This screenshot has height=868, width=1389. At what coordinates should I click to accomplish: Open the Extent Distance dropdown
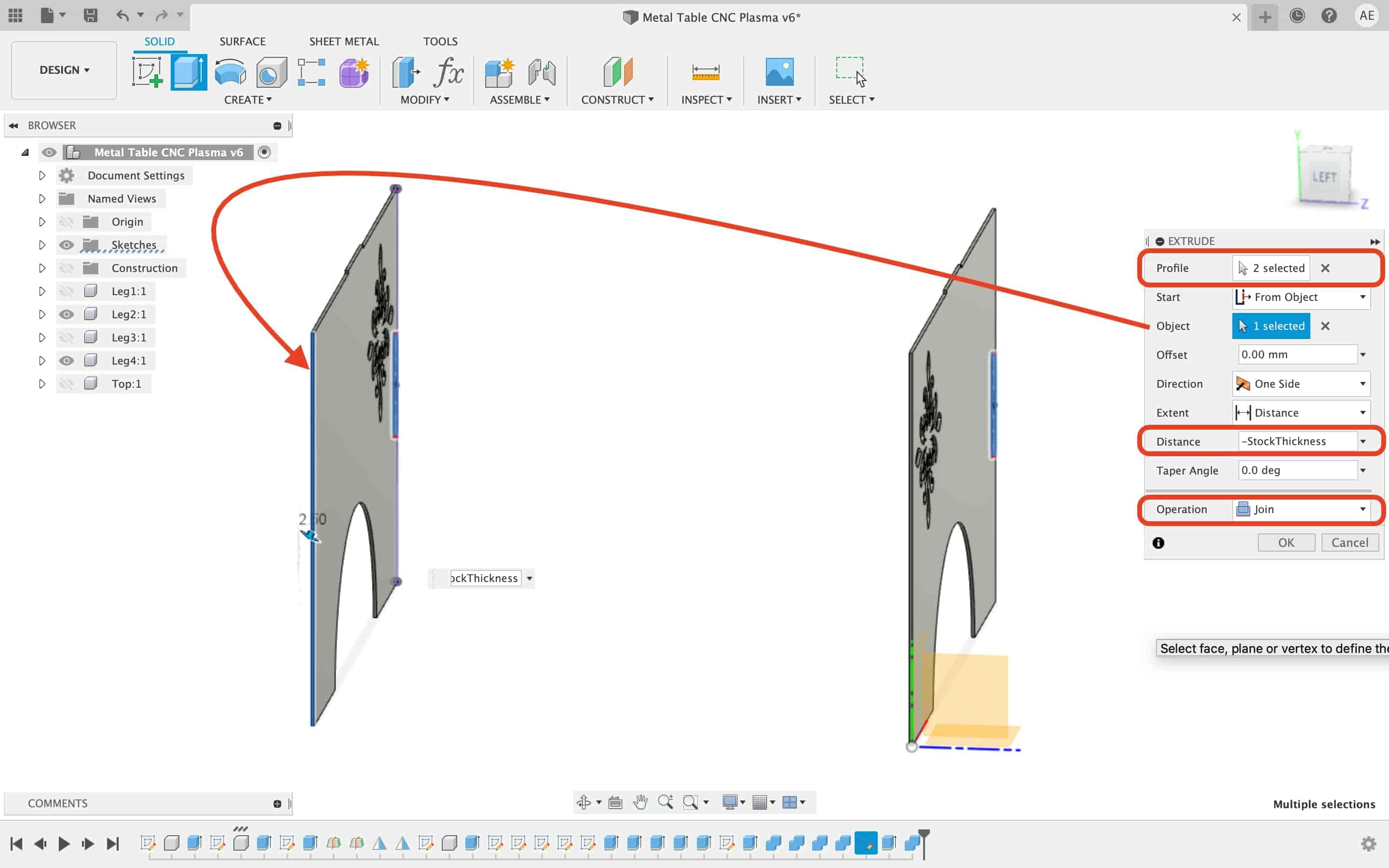tap(1301, 413)
